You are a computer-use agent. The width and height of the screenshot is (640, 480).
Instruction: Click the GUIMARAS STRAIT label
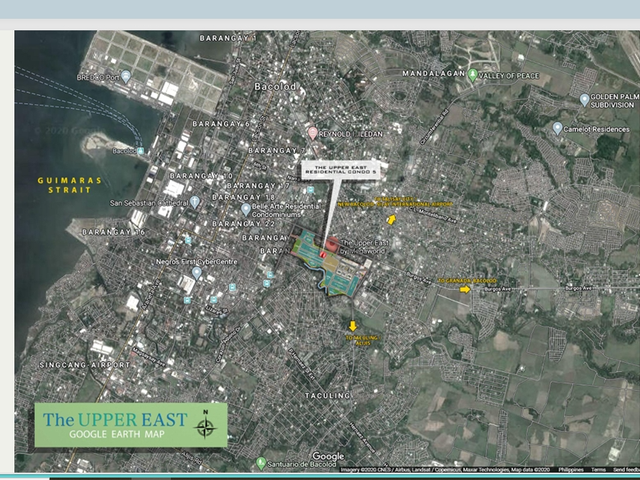point(69,185)
